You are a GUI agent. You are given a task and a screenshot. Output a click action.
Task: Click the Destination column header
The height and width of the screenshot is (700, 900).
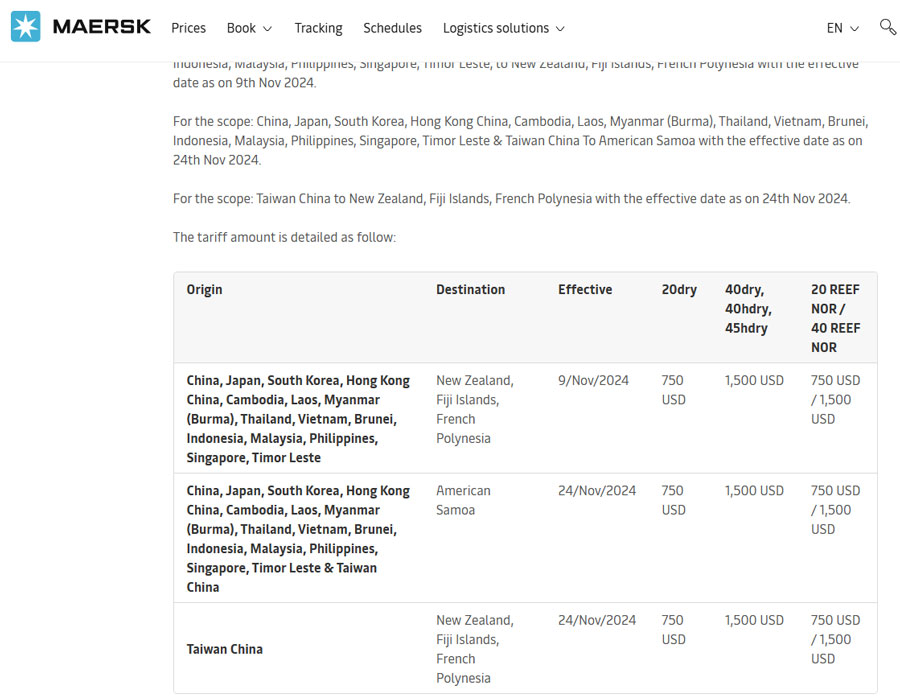[470, 290]
